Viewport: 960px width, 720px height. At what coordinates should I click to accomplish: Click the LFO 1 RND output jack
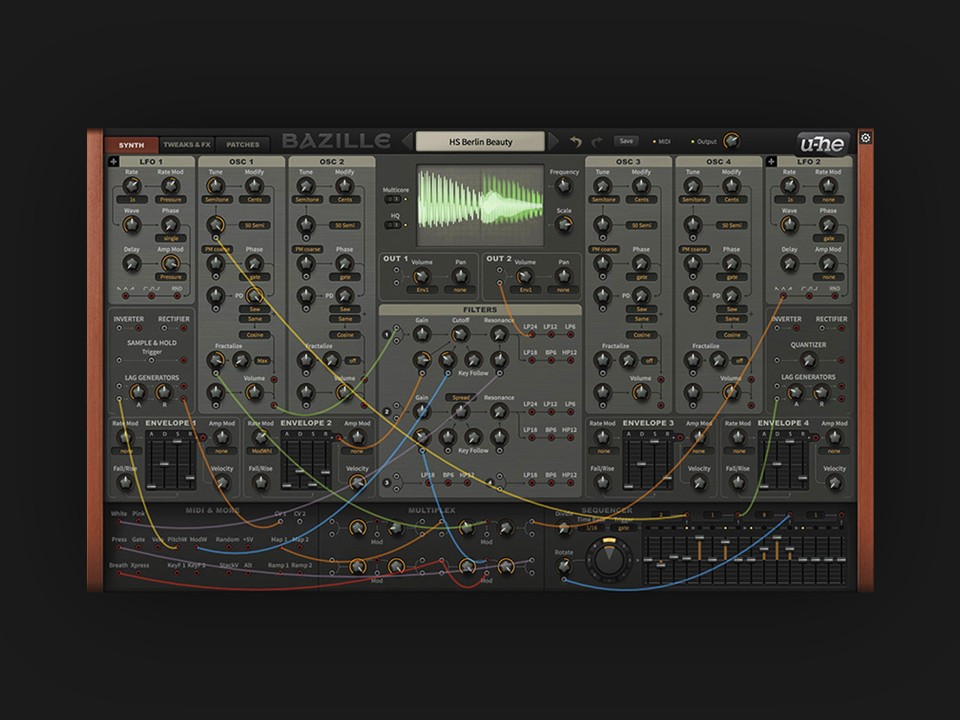tap(177, 296)
